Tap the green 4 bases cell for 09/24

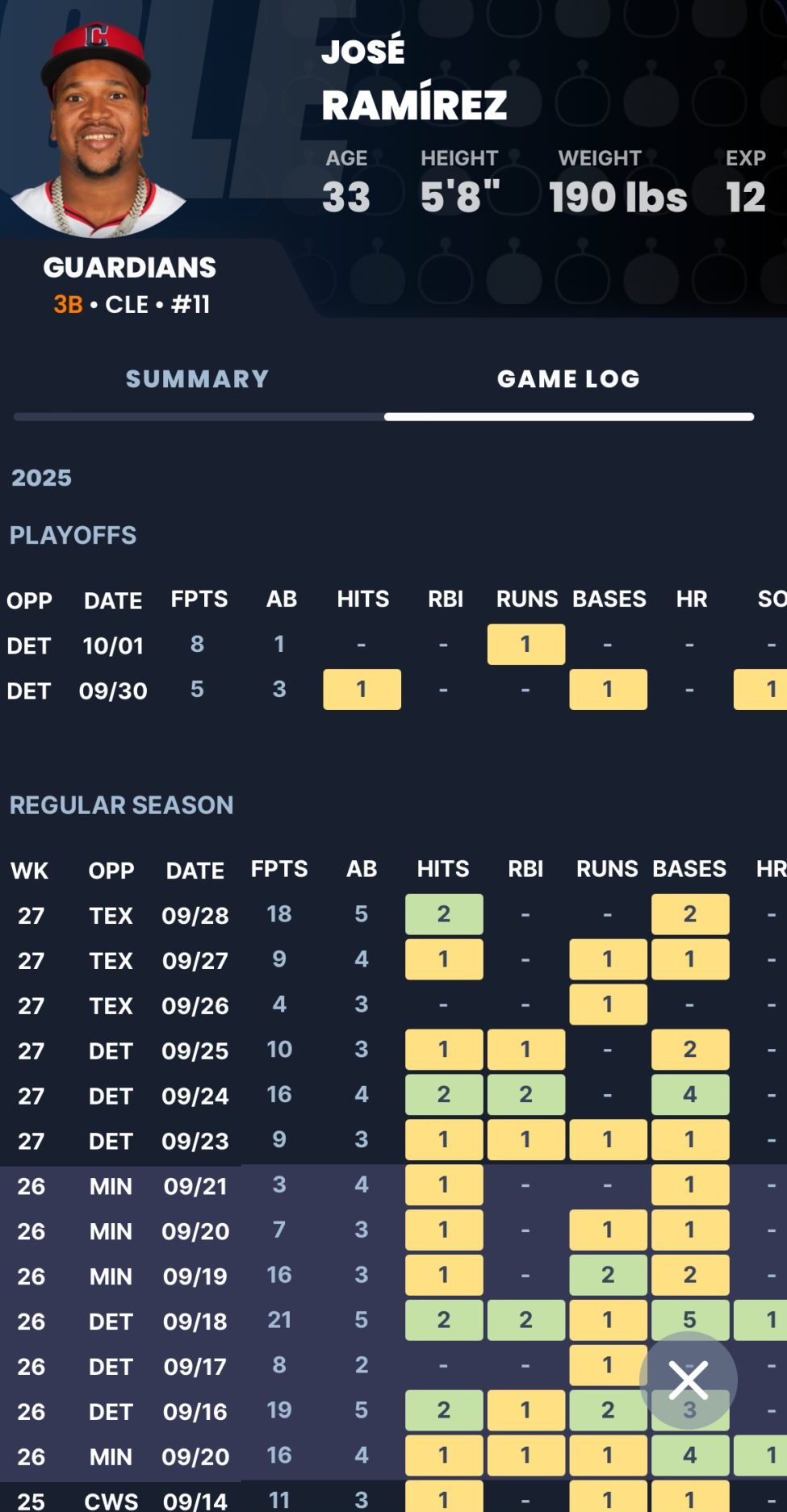tap(689, 1095)
